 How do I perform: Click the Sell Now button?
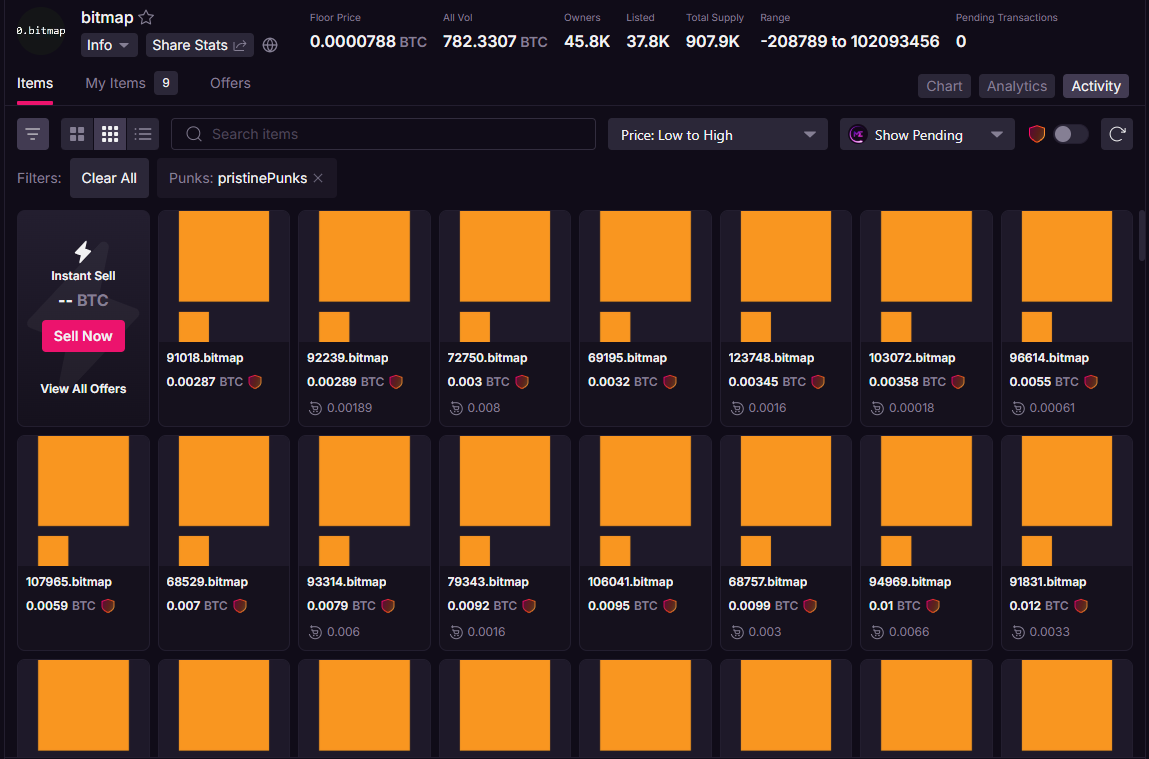tap(83, 336)
